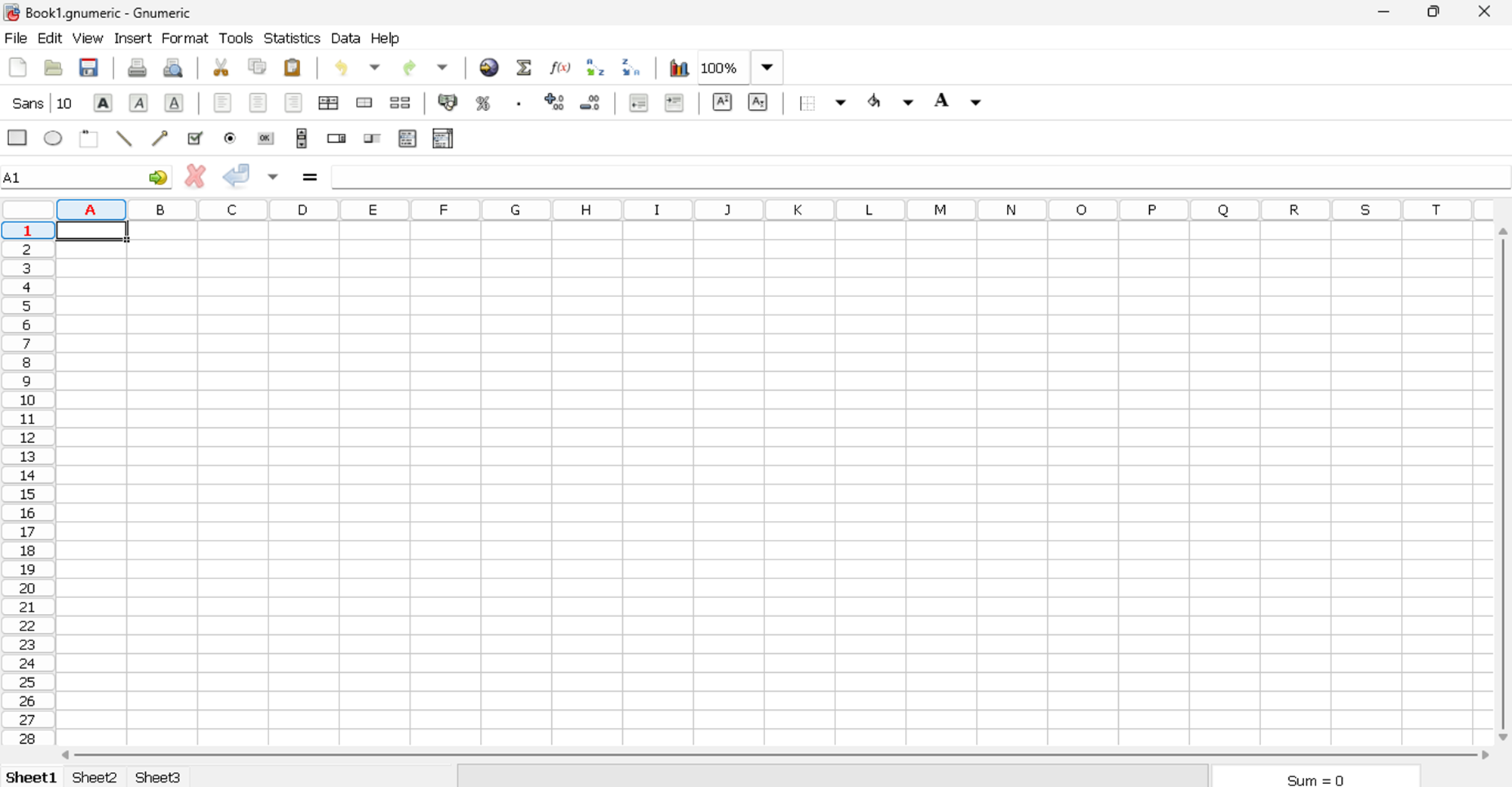This screenshot has height=787, width=1512.
Task: Align text right
Action: 293,103
